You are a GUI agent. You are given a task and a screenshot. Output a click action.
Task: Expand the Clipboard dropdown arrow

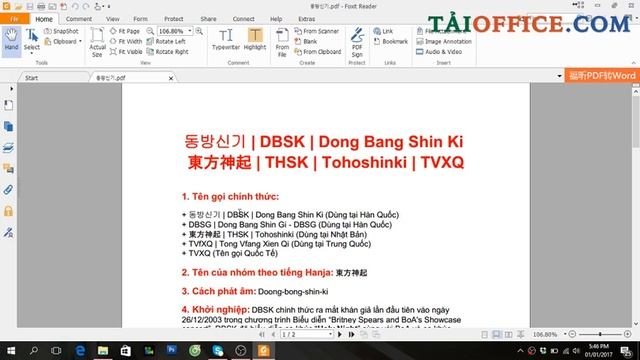click(80, 41)
